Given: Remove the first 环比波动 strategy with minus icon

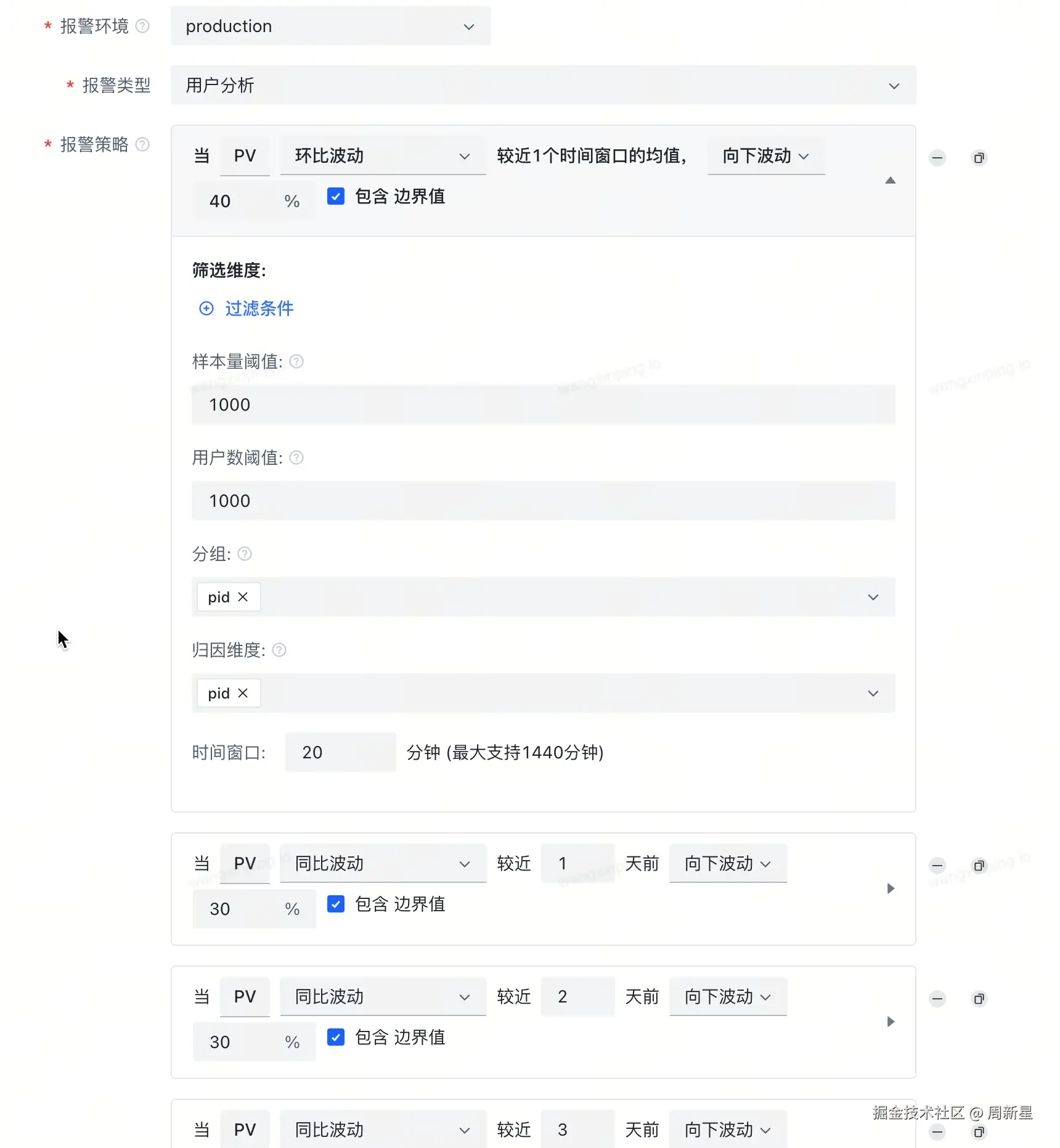Looking at the screenshot, I should (x=937, y=158).
